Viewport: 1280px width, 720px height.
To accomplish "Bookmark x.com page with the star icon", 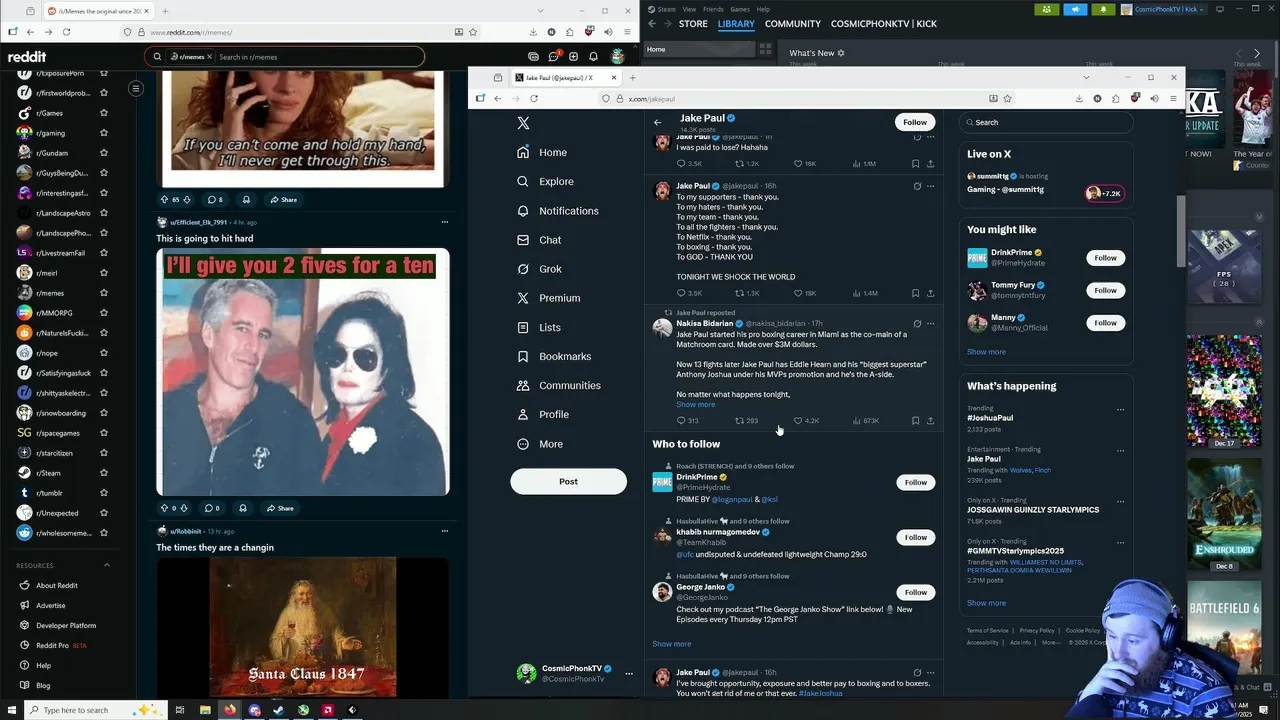I will coord(1008,98).
